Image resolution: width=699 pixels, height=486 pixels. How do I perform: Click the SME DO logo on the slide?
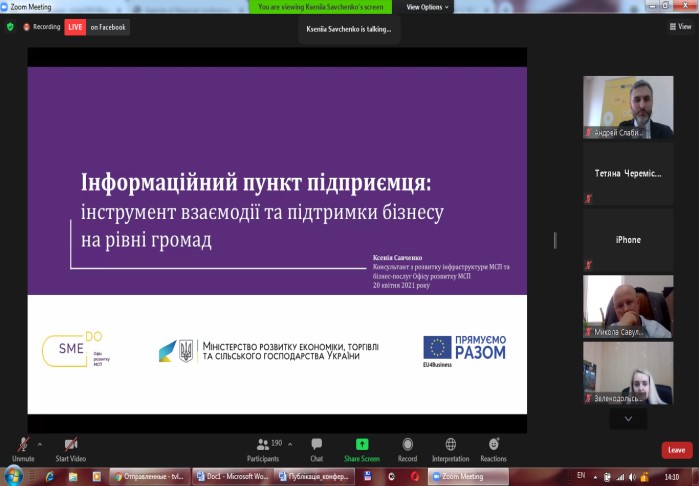point(75,349)
